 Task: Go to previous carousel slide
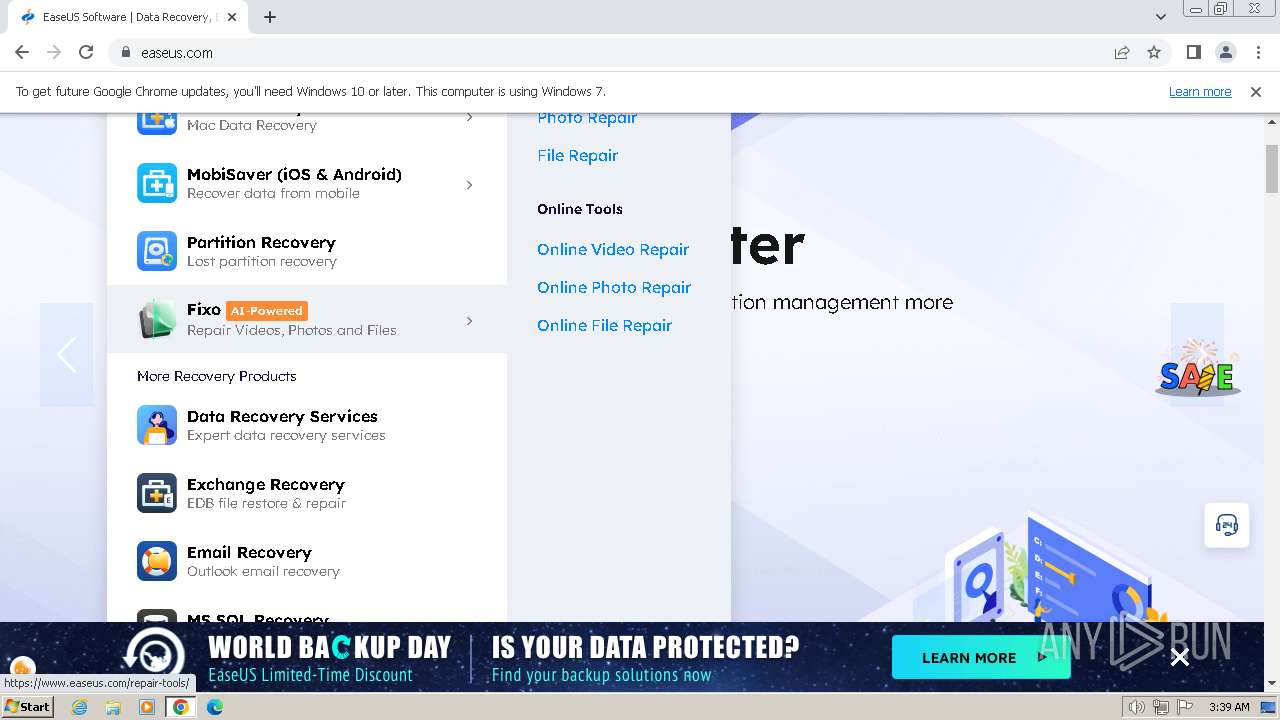(x=66, y=355)
